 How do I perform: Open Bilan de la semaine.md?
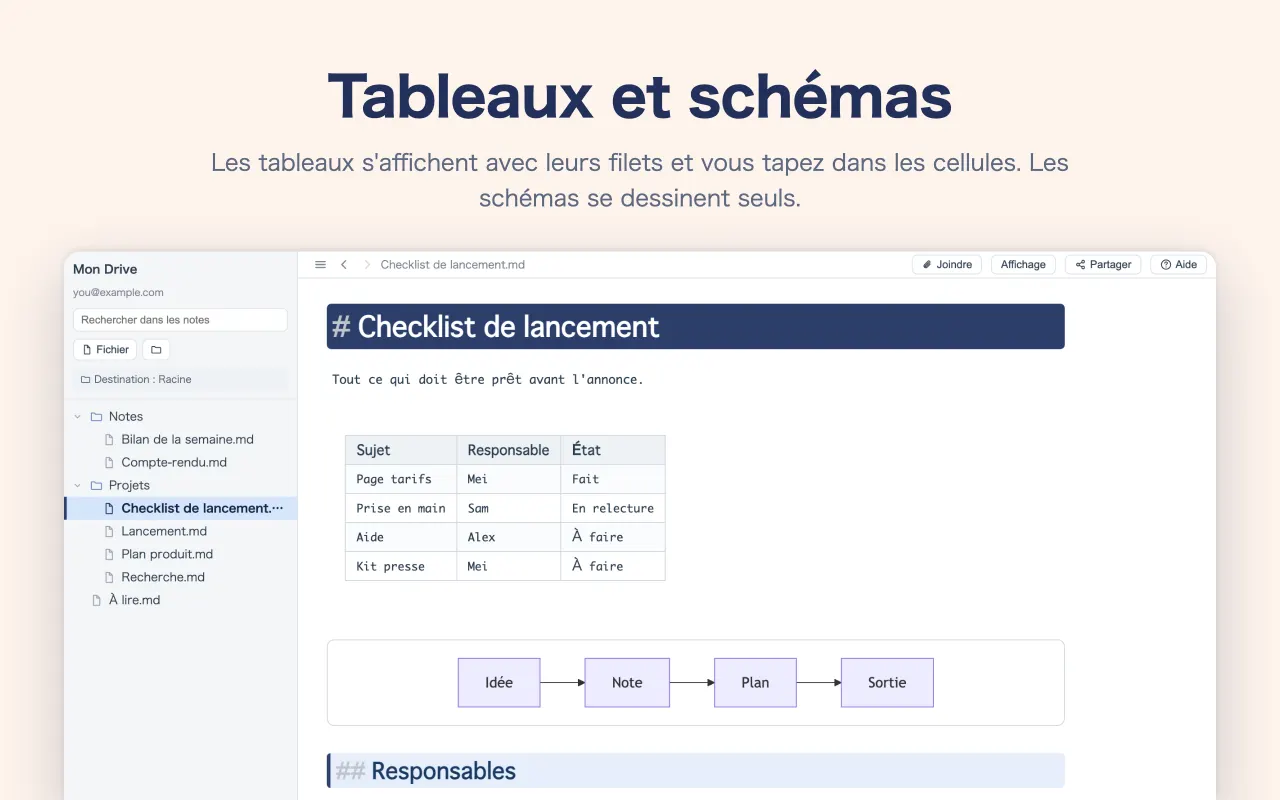(x=181, y=439)
